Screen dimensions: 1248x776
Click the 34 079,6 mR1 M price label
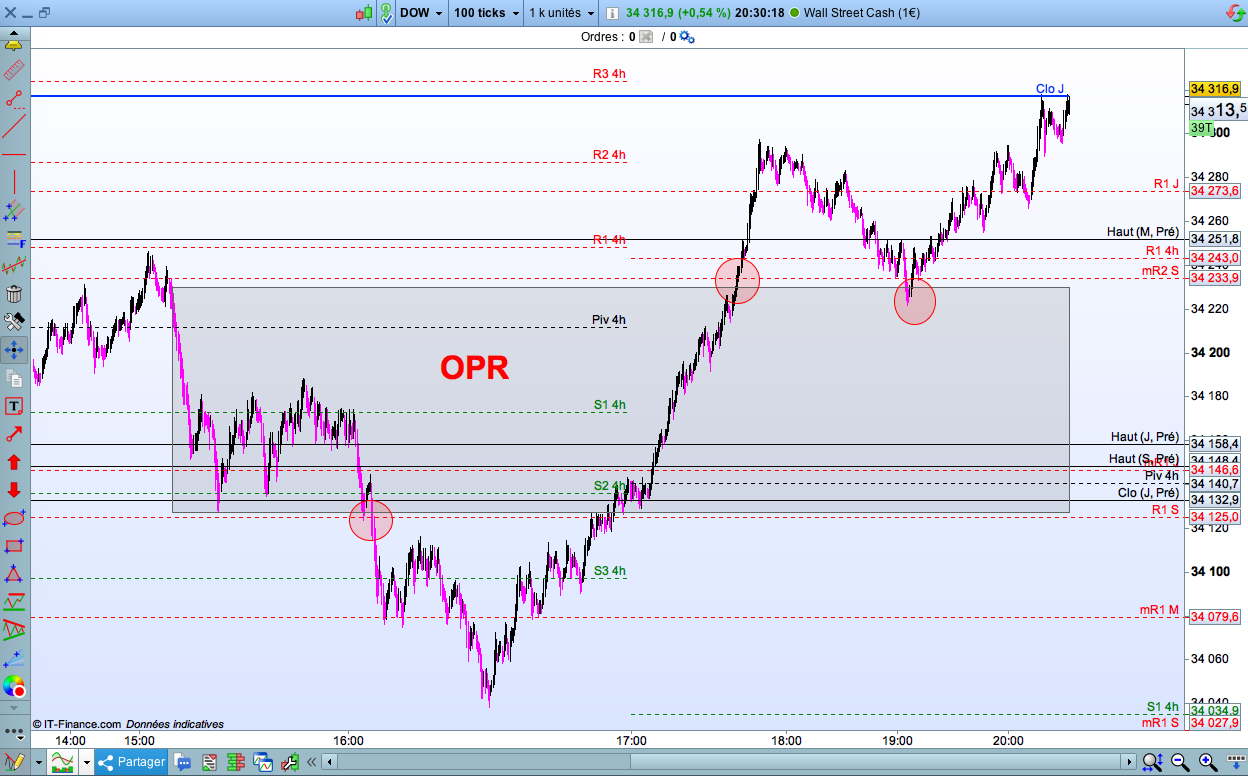tap(1215, 616)
